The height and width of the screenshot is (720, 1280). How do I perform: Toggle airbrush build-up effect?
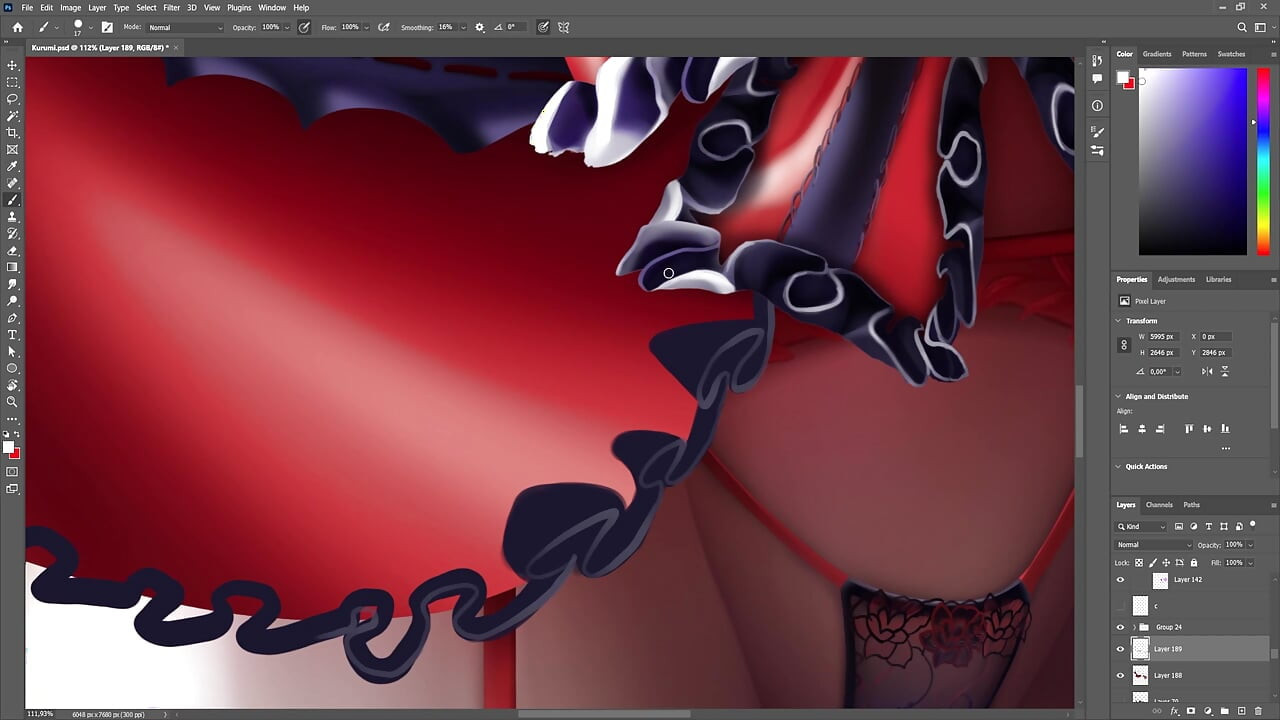click(x=384, y=27)
